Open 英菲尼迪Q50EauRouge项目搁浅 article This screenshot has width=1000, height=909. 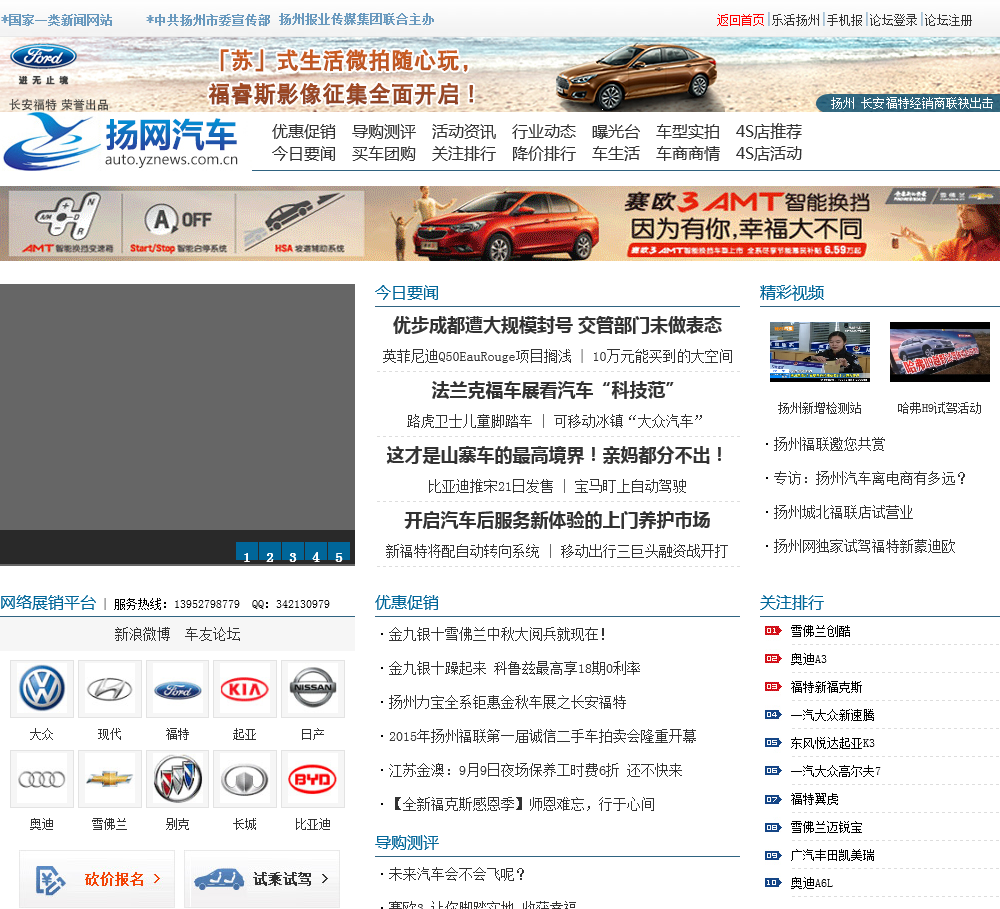(x=476, y=357)
